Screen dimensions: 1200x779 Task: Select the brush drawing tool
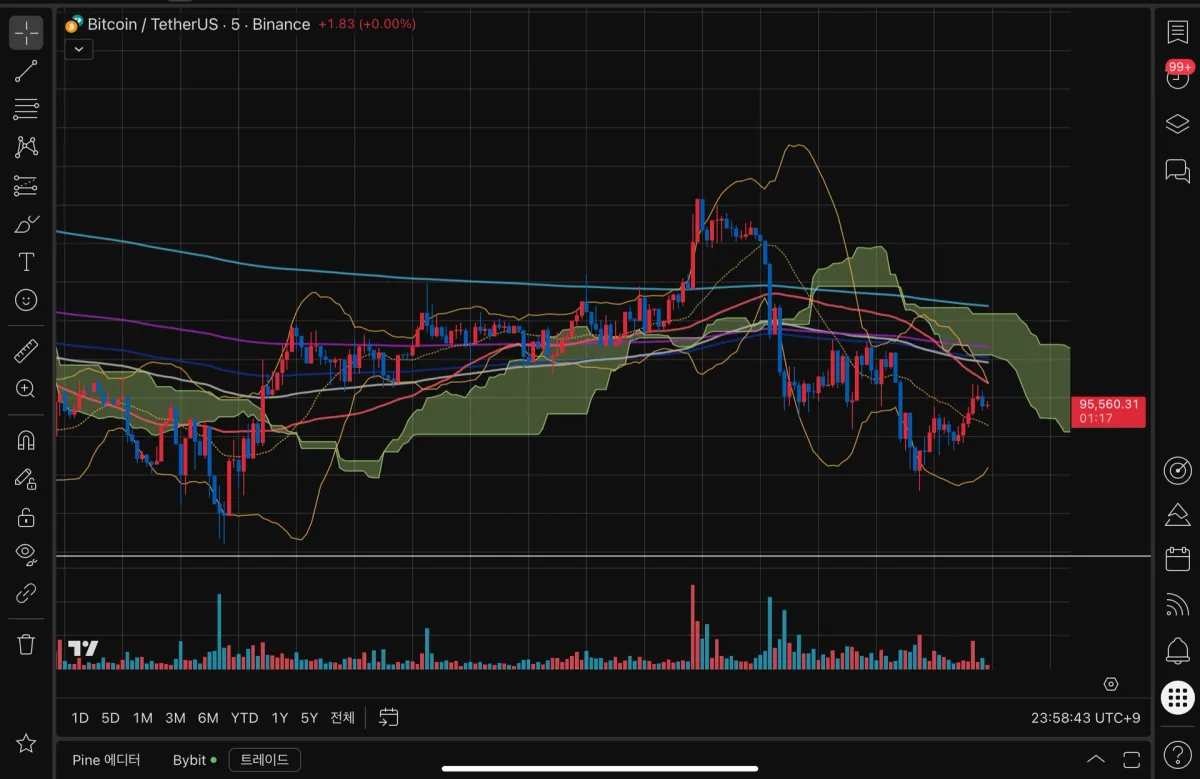click(26, 224)
